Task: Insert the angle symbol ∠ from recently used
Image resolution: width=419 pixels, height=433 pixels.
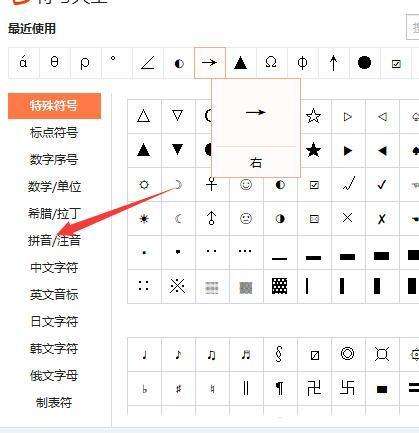Action: [148, 63]
